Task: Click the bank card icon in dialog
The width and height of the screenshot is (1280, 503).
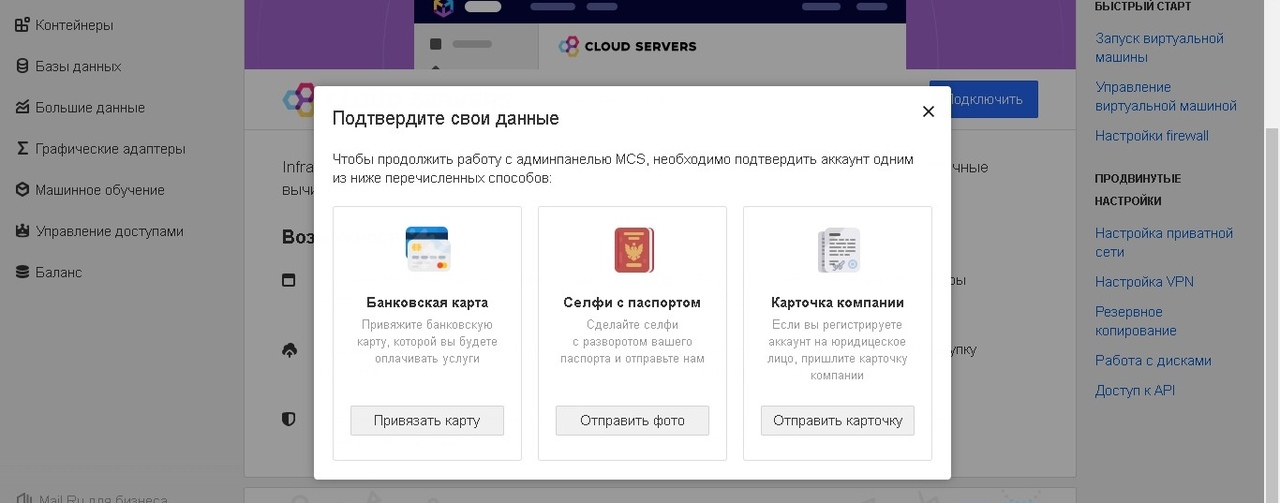Action: [x=427, y=249]
